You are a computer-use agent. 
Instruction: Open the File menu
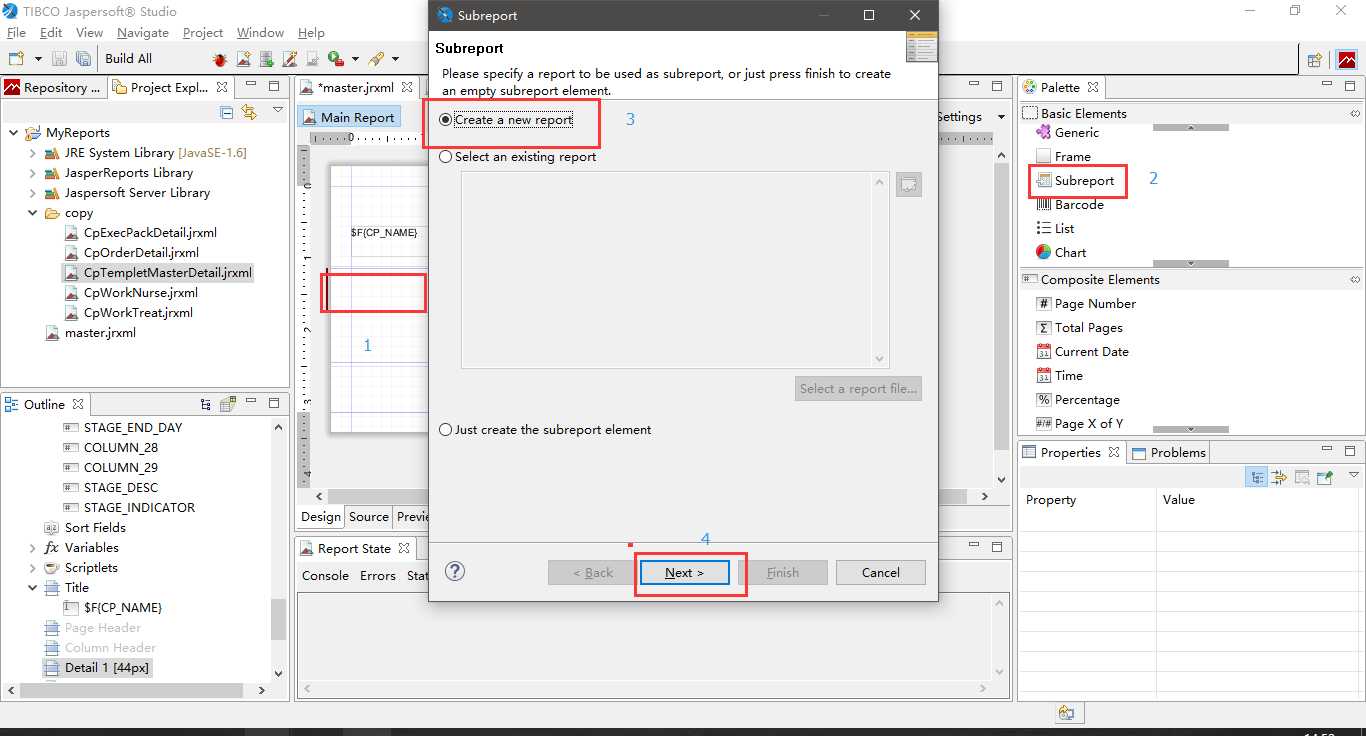tap(16, 33)
